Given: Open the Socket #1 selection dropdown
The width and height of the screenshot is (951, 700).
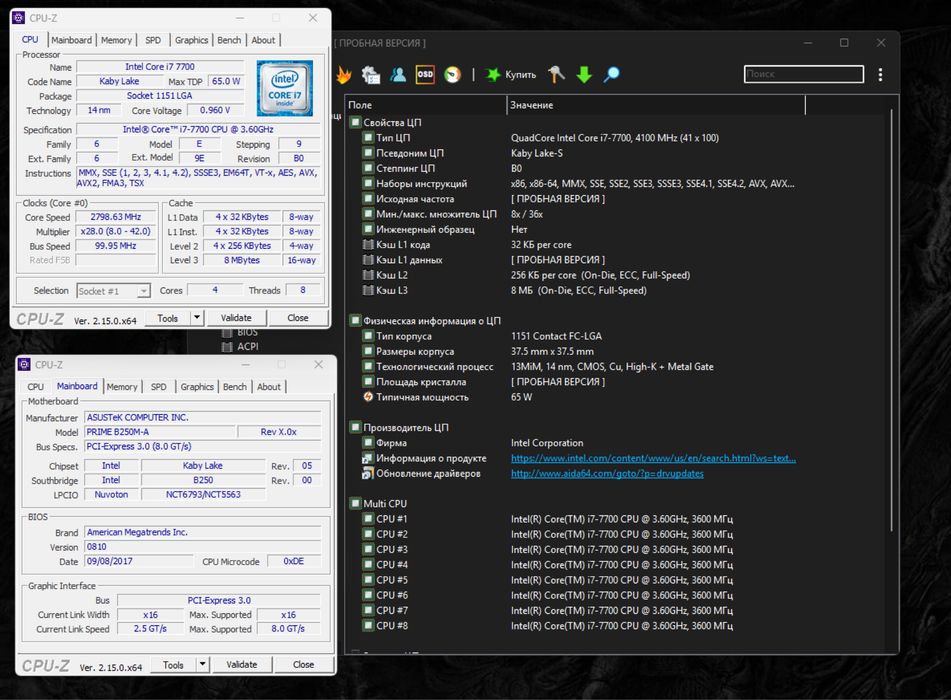Looking at the screenshot, I should click(x=113, y=291).
